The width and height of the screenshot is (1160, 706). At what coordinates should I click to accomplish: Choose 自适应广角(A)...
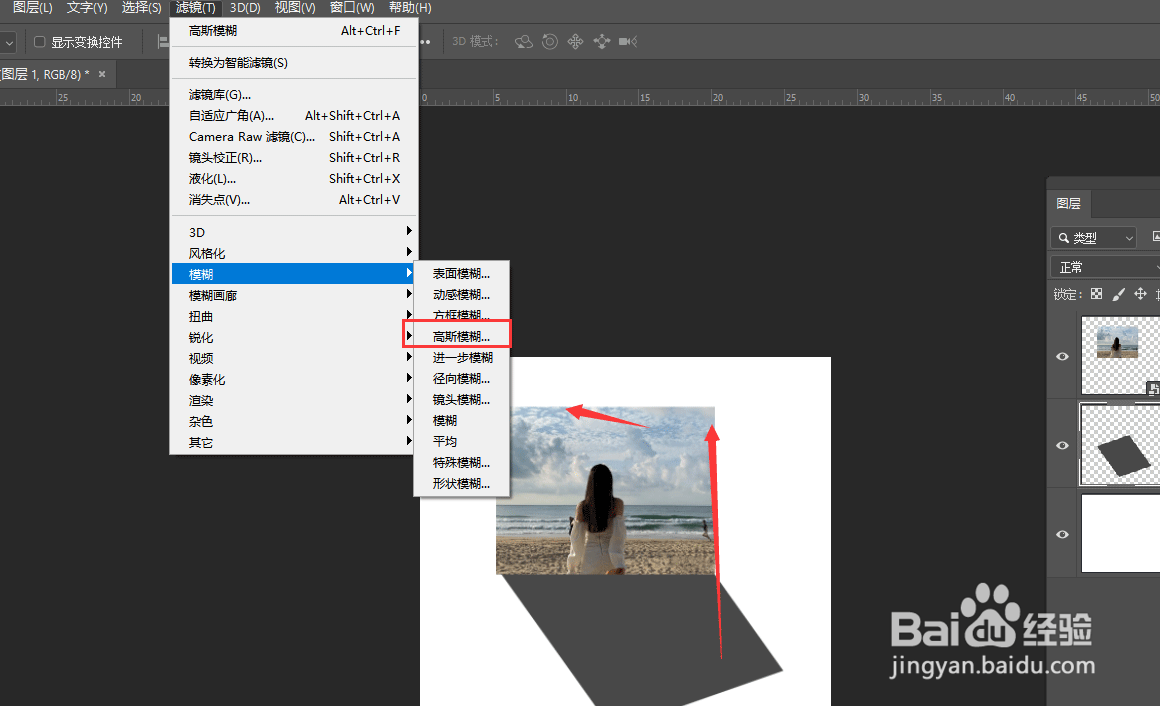click(294, 115)
